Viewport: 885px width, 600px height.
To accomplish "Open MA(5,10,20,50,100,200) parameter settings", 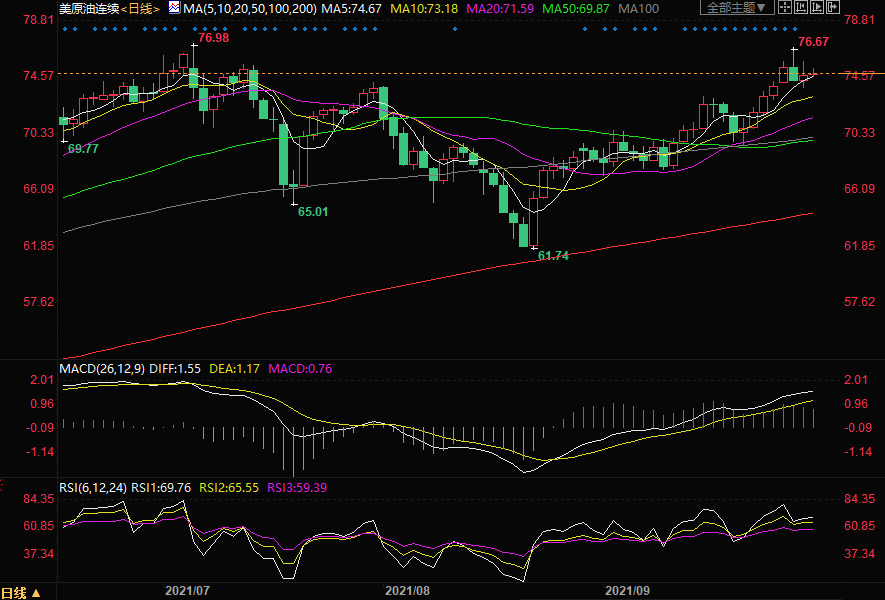I will (x=251, y=8).
